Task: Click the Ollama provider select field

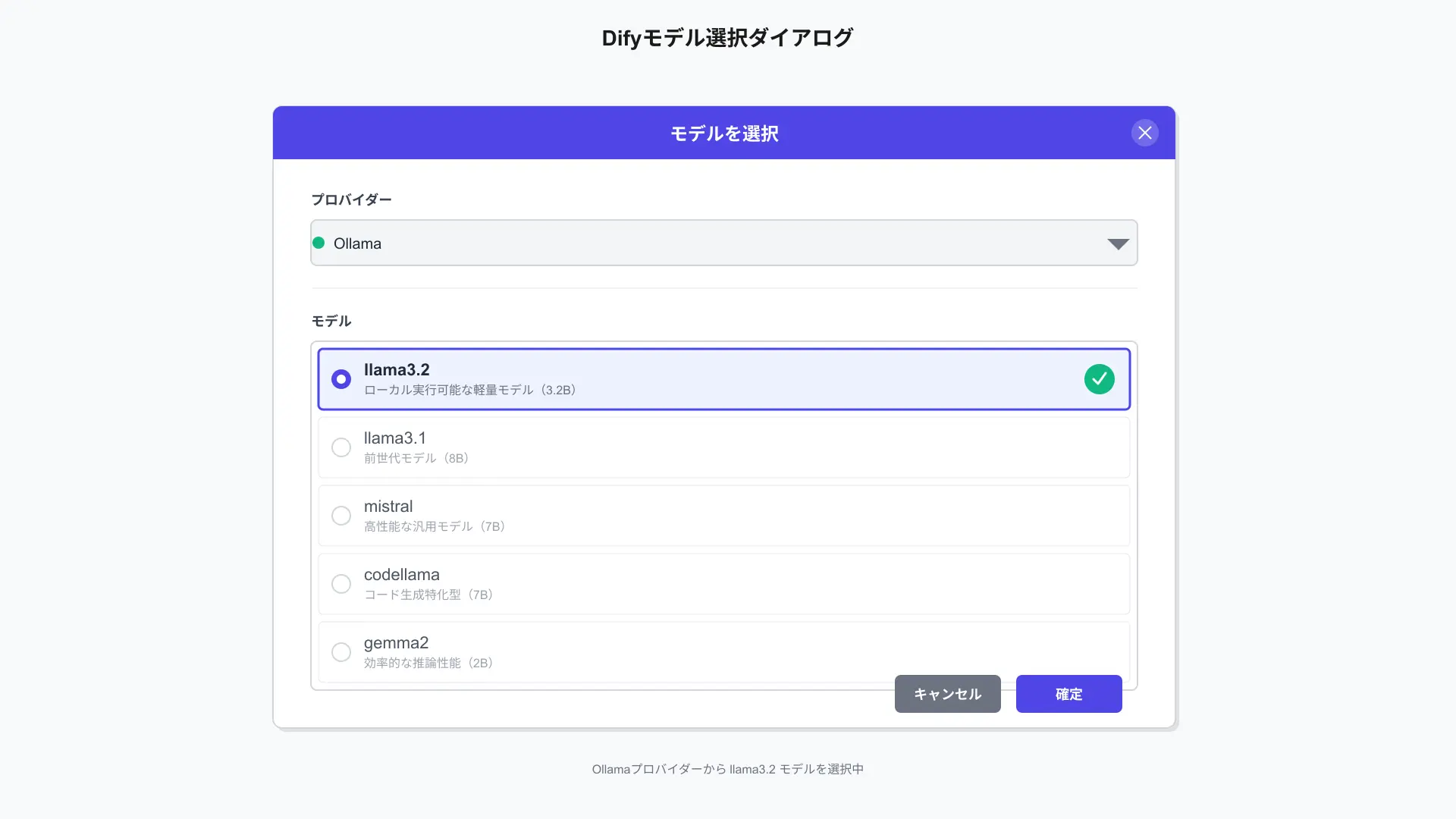Action: click(723, 243)
